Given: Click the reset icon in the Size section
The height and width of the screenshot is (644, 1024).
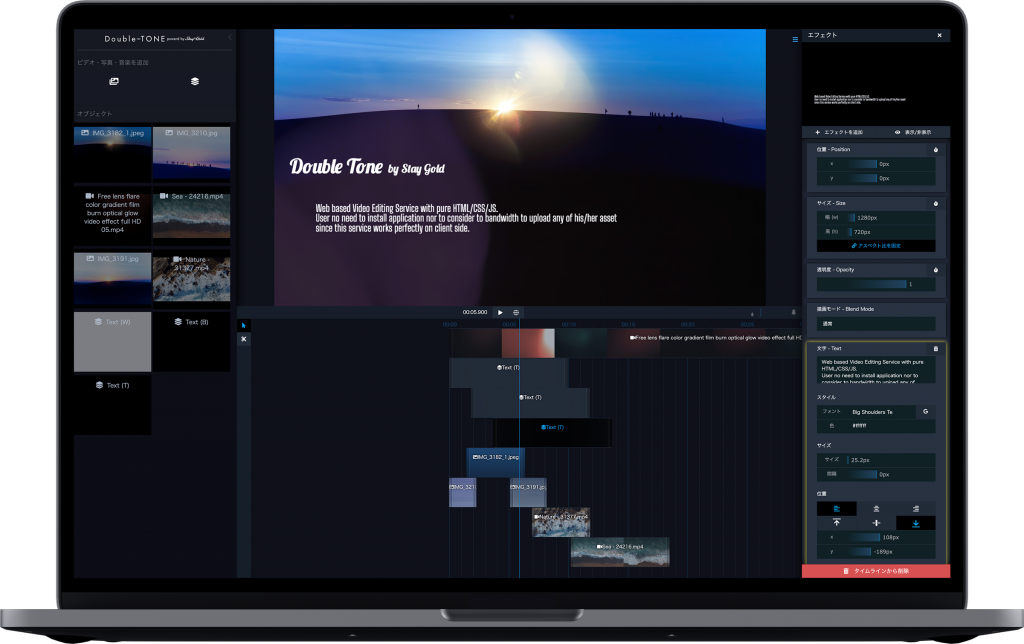Looking at the screenshot, I should coord(935,203).
